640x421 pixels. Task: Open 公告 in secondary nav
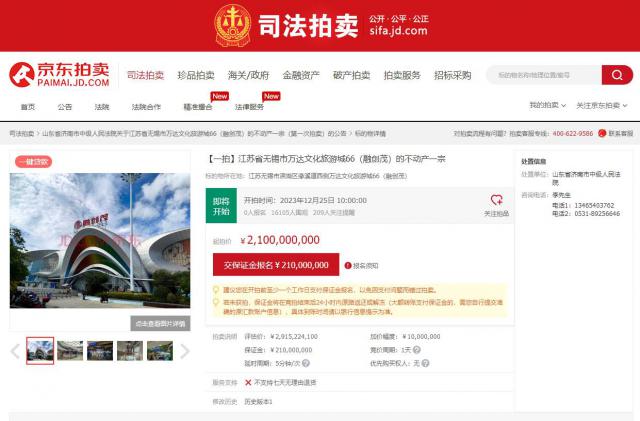[x=64, y=107]
